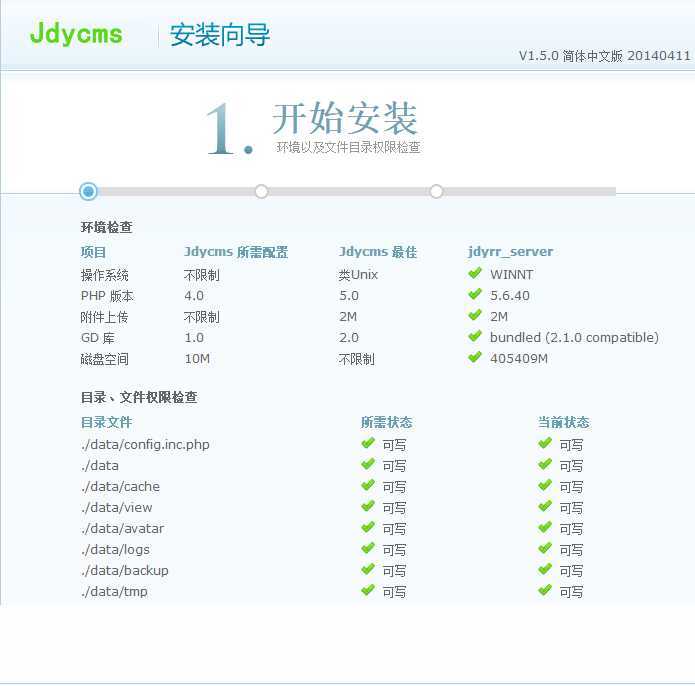Click the 附件上传 row label

[105, 317]
